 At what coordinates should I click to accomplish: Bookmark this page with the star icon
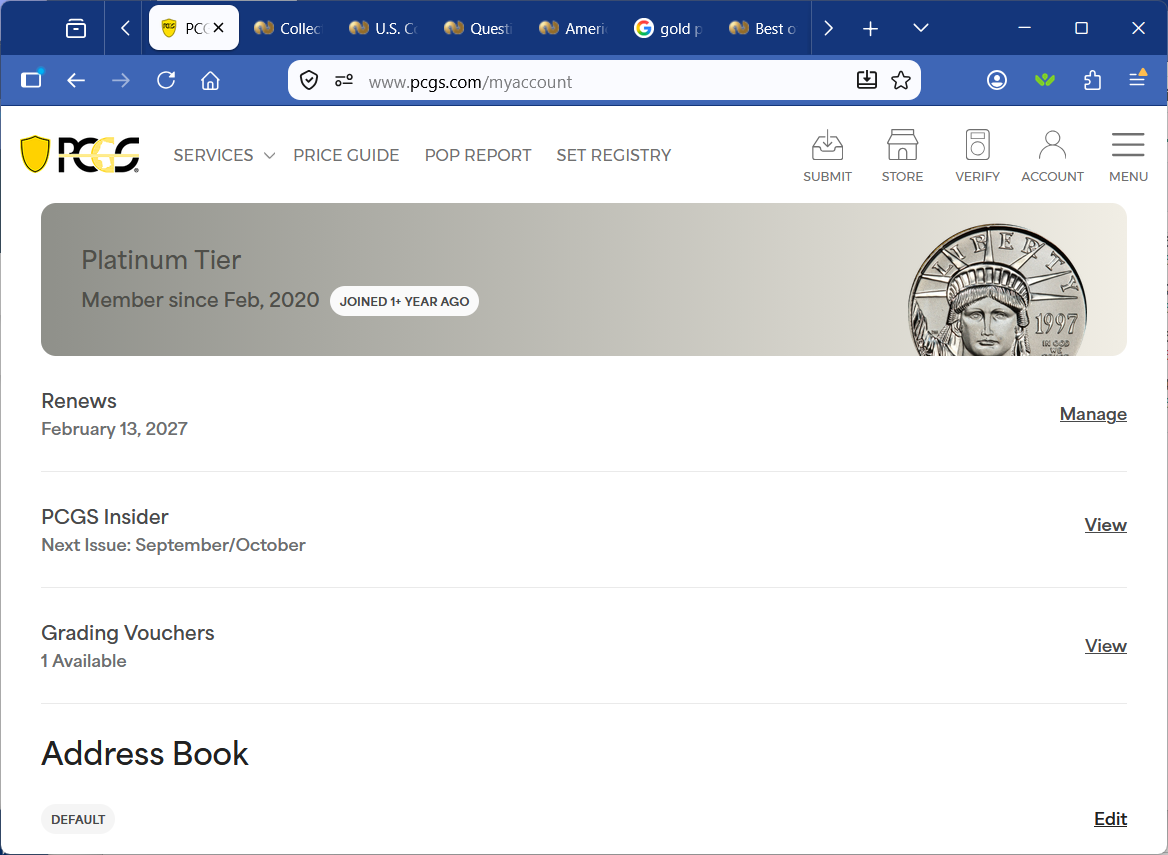coord(901,80)
